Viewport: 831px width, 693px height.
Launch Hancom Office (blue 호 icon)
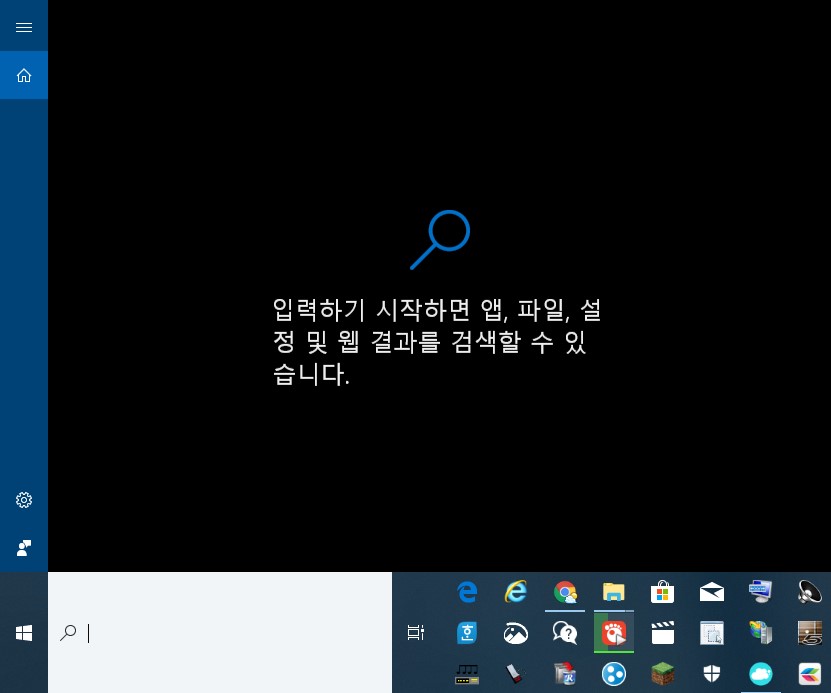pos(467,633)
